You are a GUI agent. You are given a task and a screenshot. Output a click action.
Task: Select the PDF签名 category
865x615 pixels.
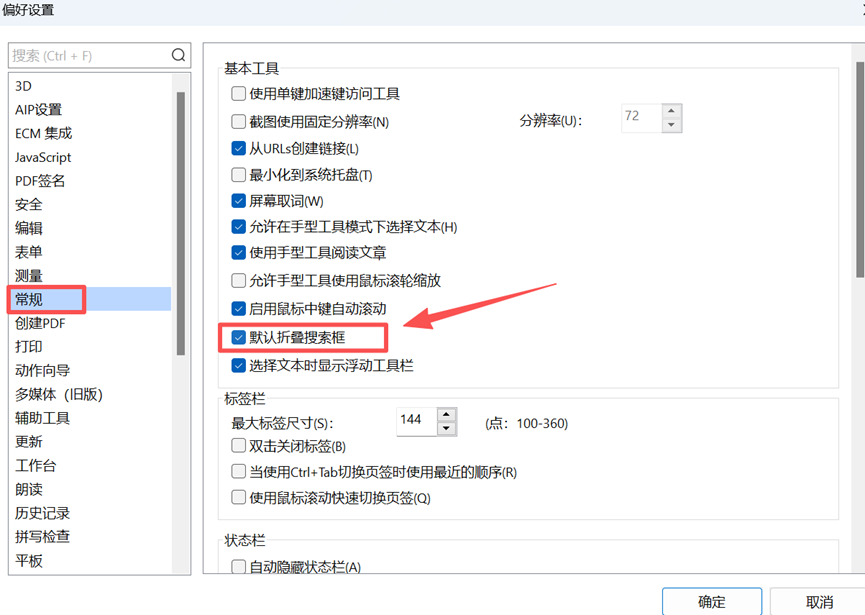pos(40,181)
